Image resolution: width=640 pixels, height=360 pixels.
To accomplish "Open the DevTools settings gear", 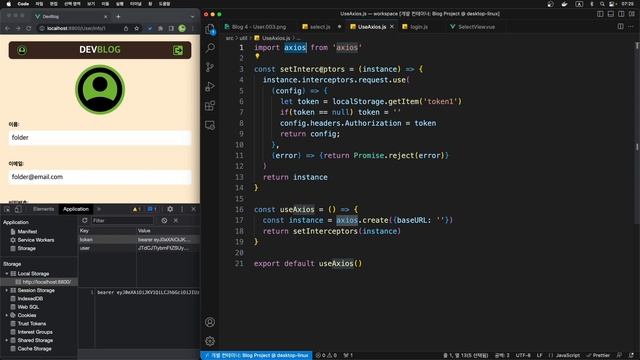I will (170, 209).
